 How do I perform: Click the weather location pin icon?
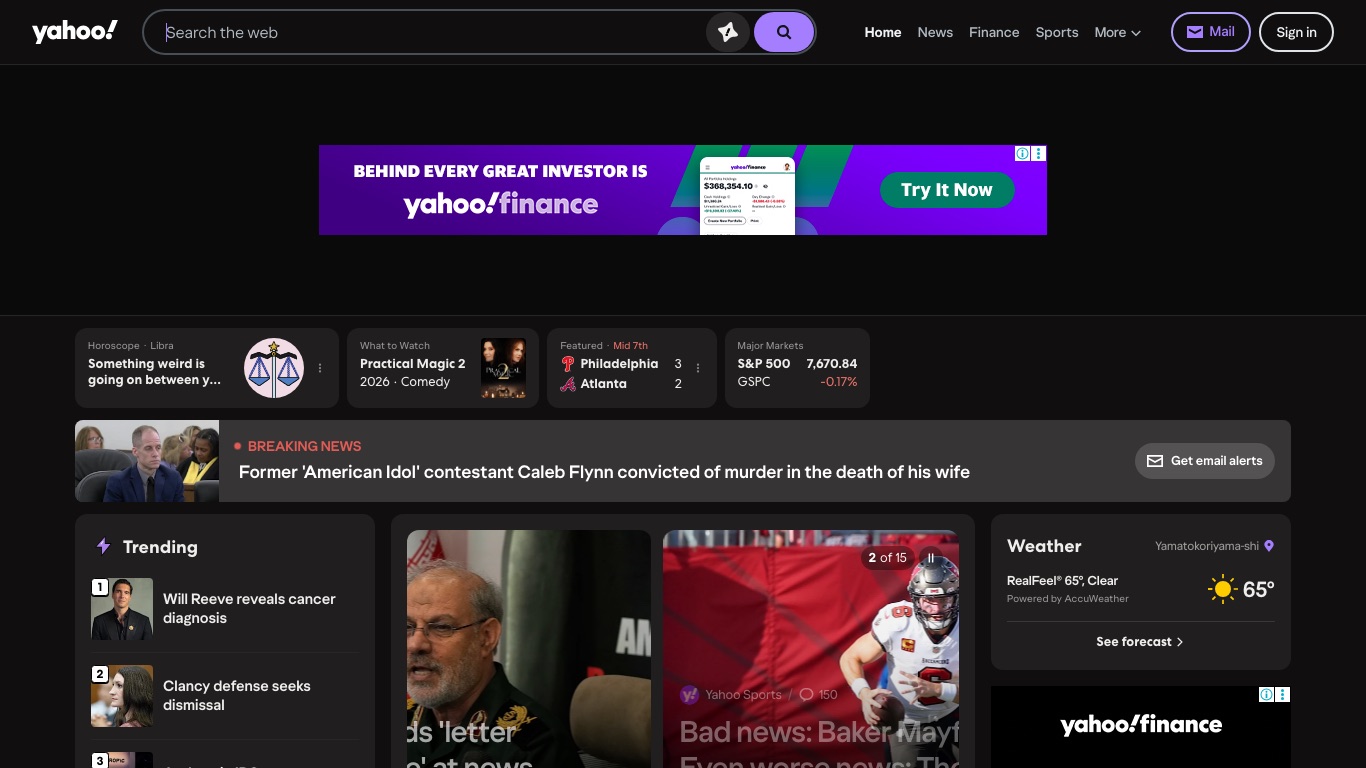1269,546
